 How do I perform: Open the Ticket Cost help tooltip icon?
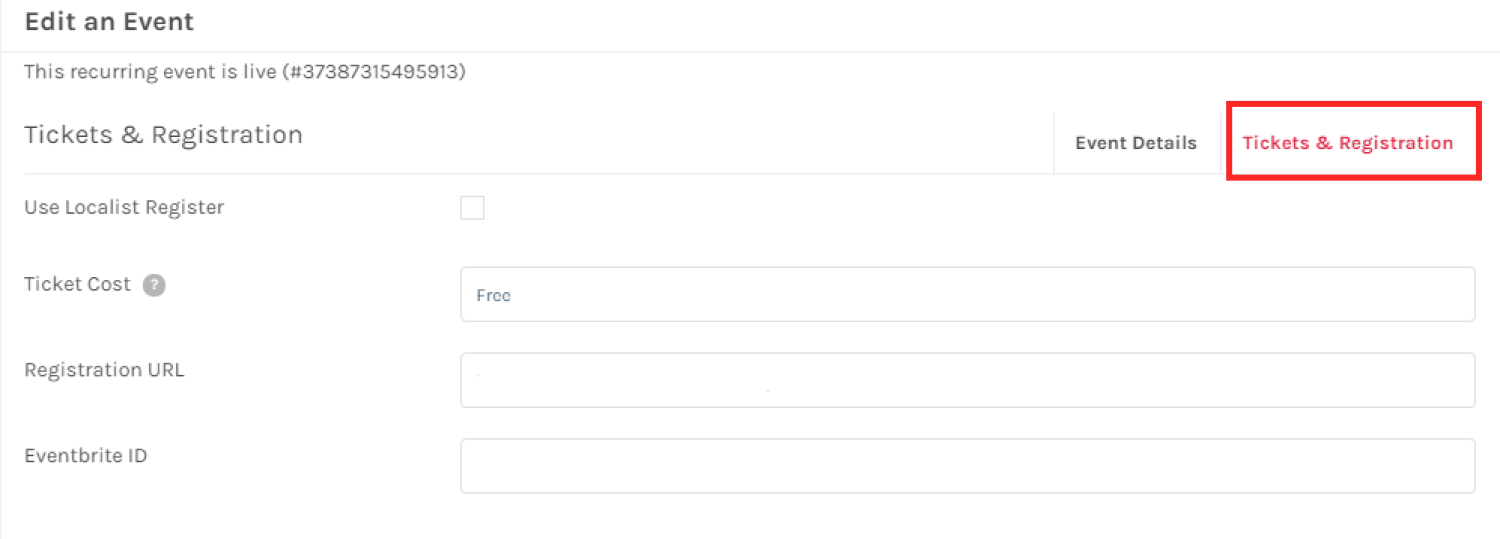[x=153, y=285]
